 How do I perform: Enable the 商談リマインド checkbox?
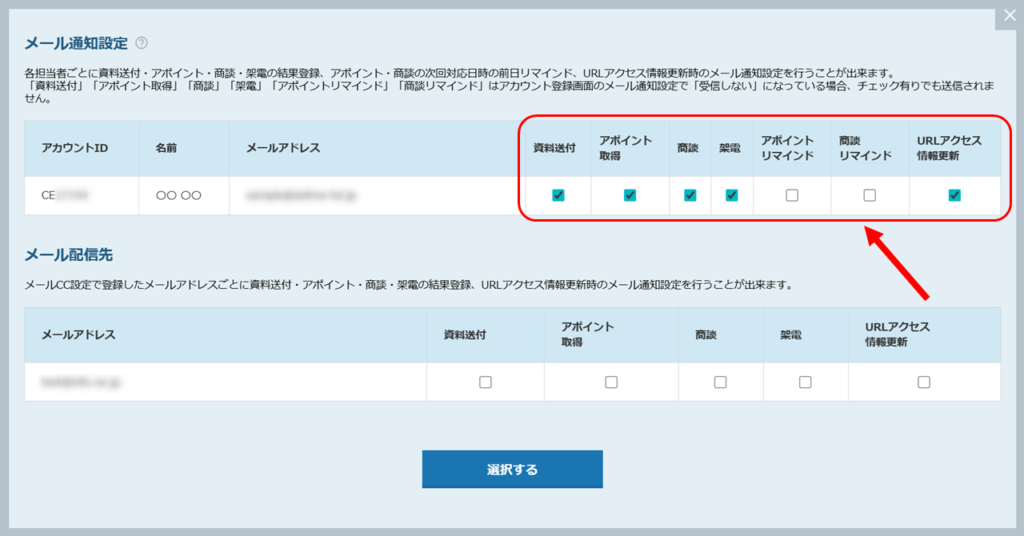coord(869,195)
